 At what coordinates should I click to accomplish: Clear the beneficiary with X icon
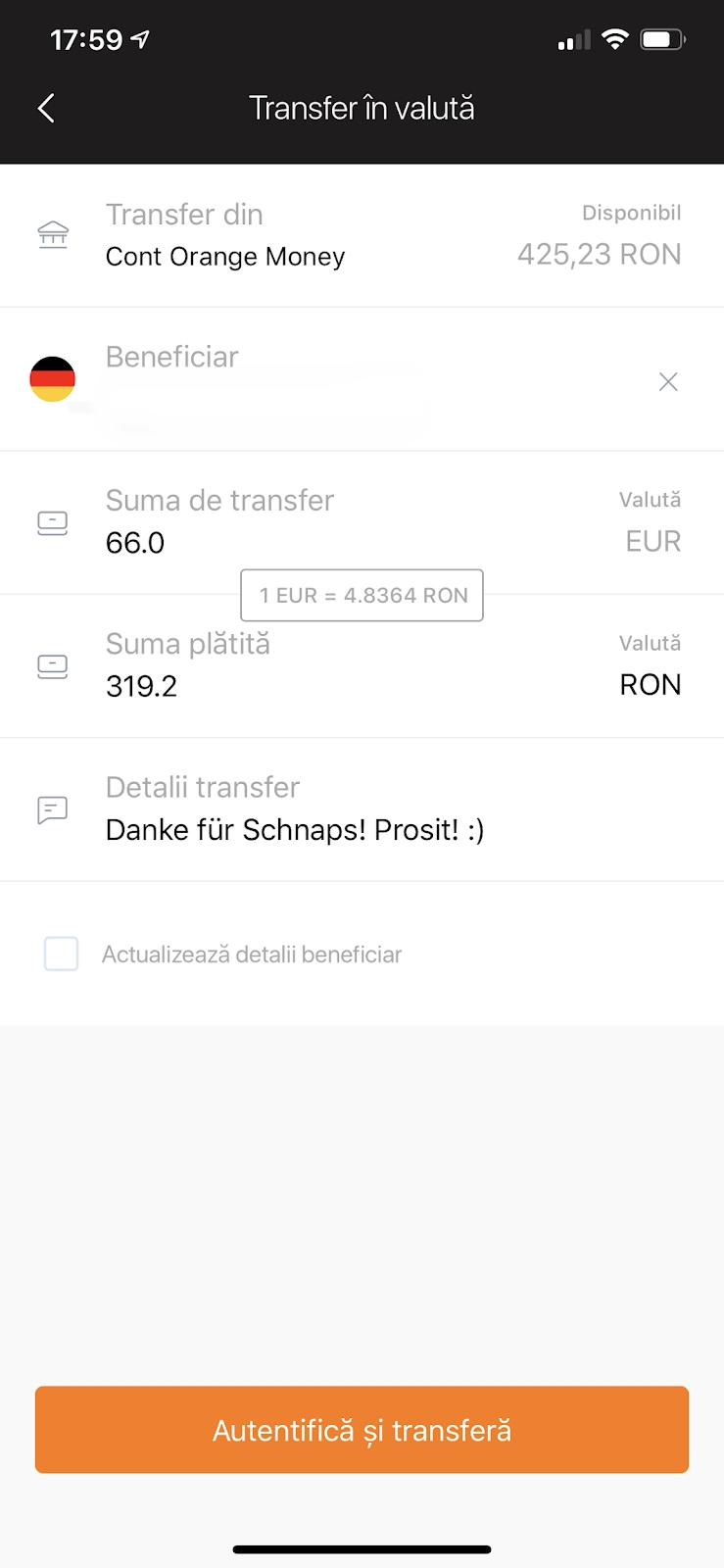click(668, 381)
